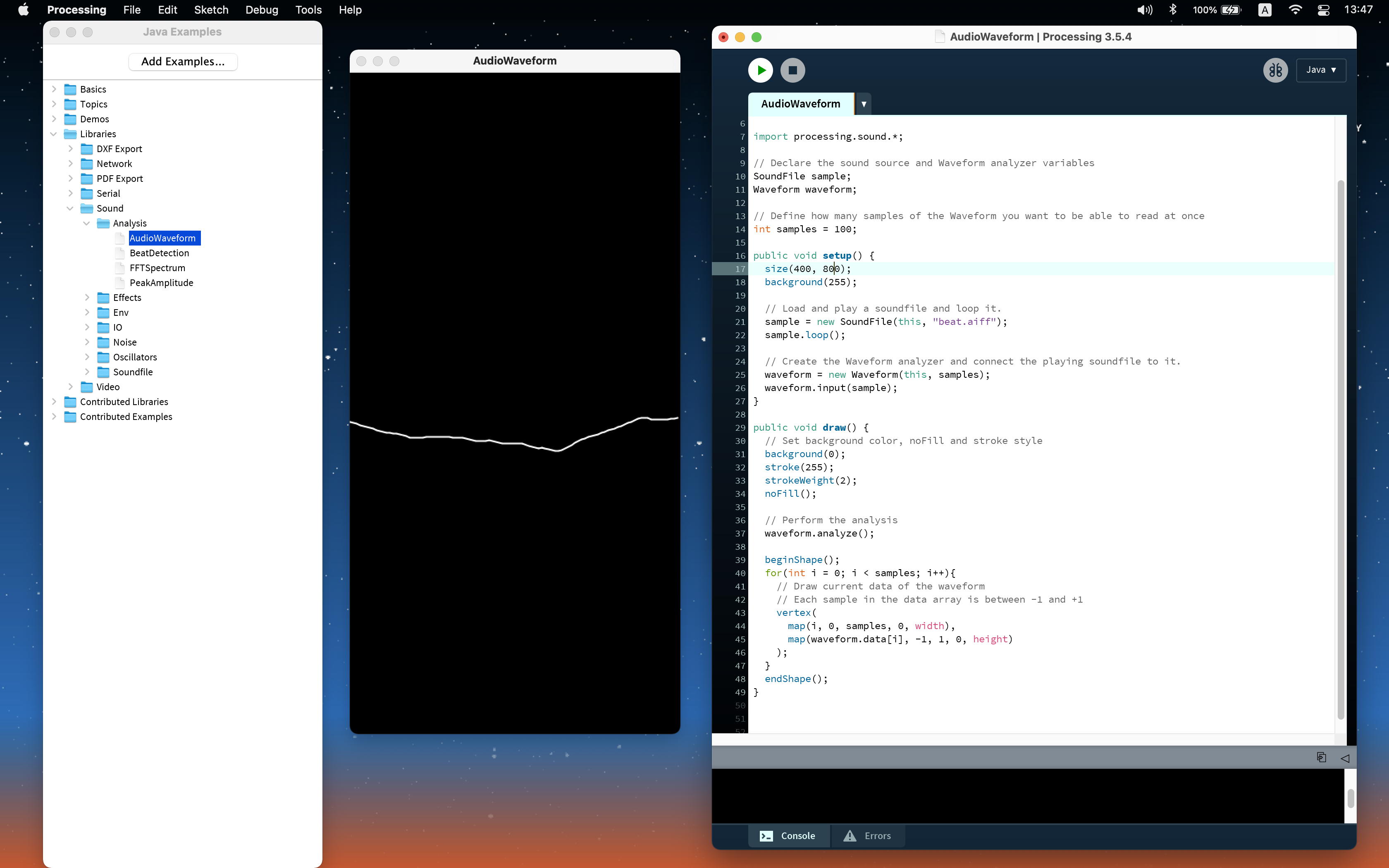The width and height of the screenshot is (1389, 868).
Task: Switch to the Errors tab
Action: pyautogui.click(x=868, y=836)
